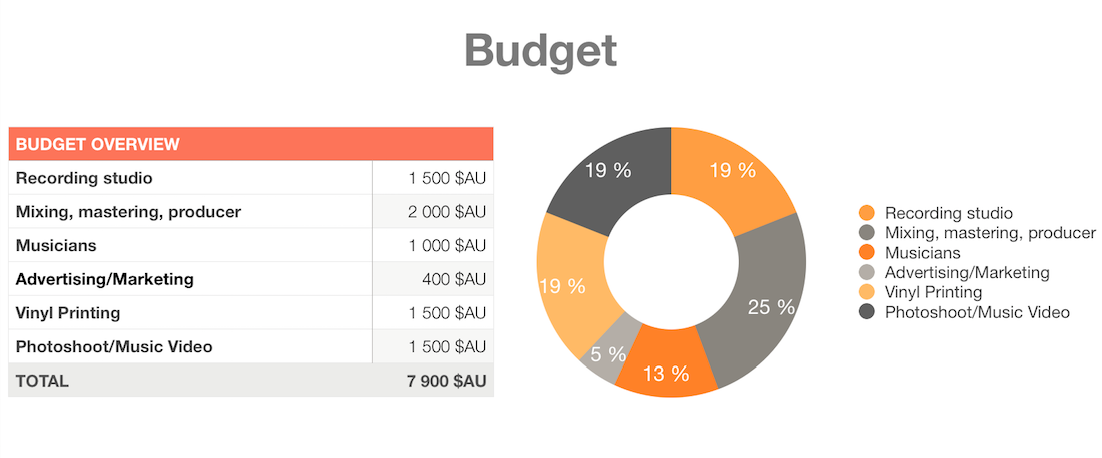Select the Vinyl Printing row label

68,313
